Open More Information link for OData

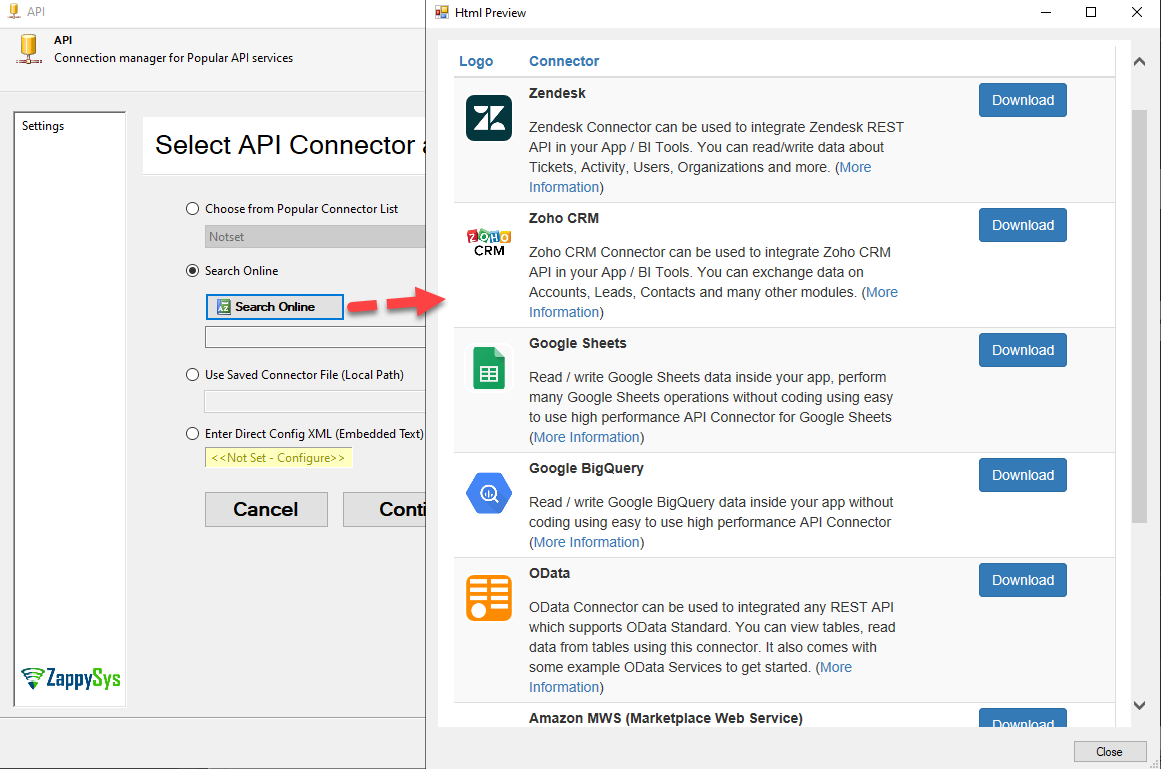tap(836, 668)
